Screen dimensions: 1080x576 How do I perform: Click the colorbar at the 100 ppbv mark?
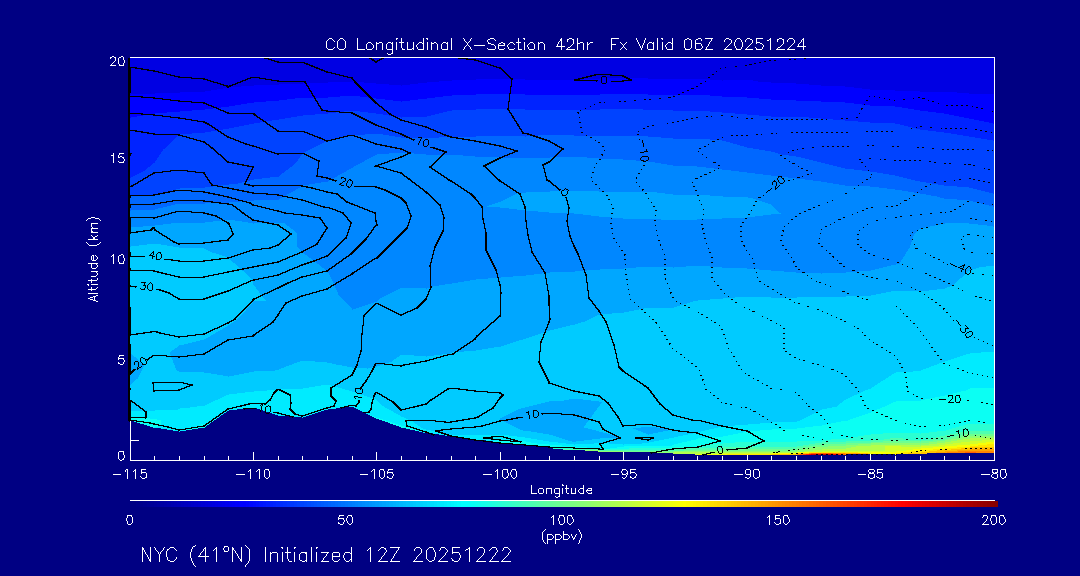pyautogui.click(x=562, y=503)
